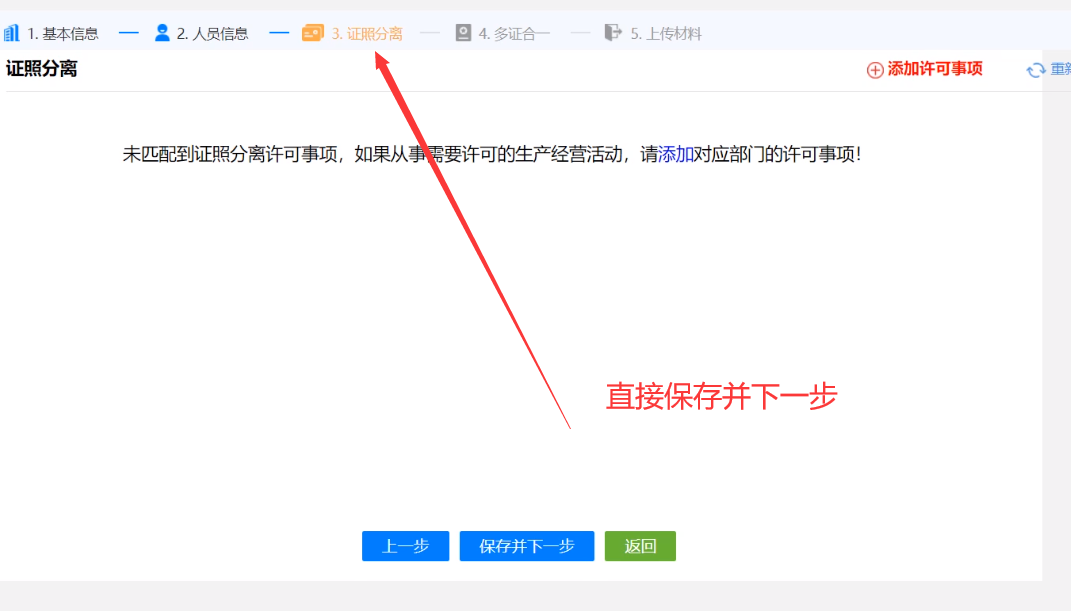Click the 证照分离 section heading
This screenshot has height=611, width=1071.
coord(42,69)
